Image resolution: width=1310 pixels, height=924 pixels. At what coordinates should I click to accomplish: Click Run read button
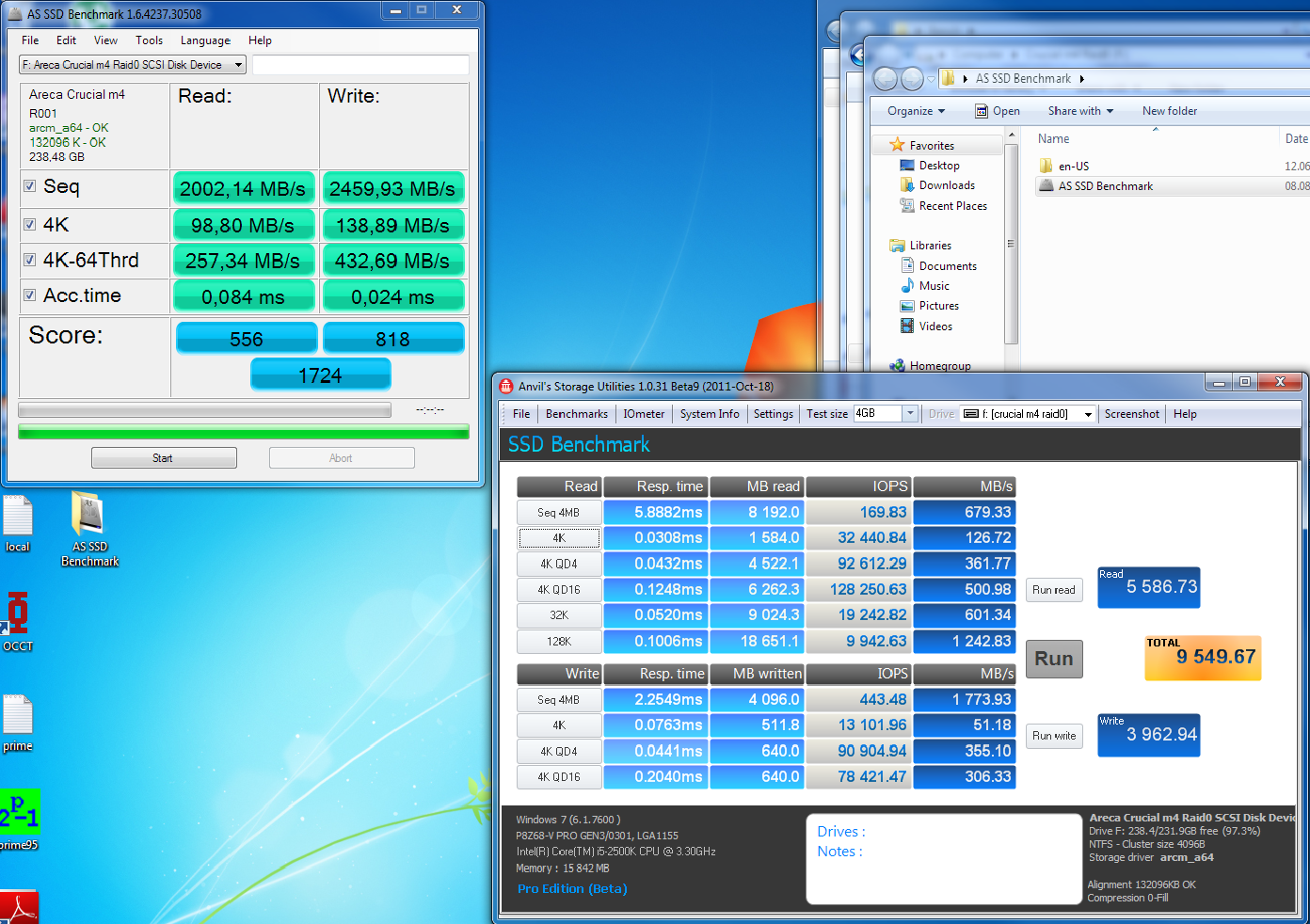(x=1054, y=590)
